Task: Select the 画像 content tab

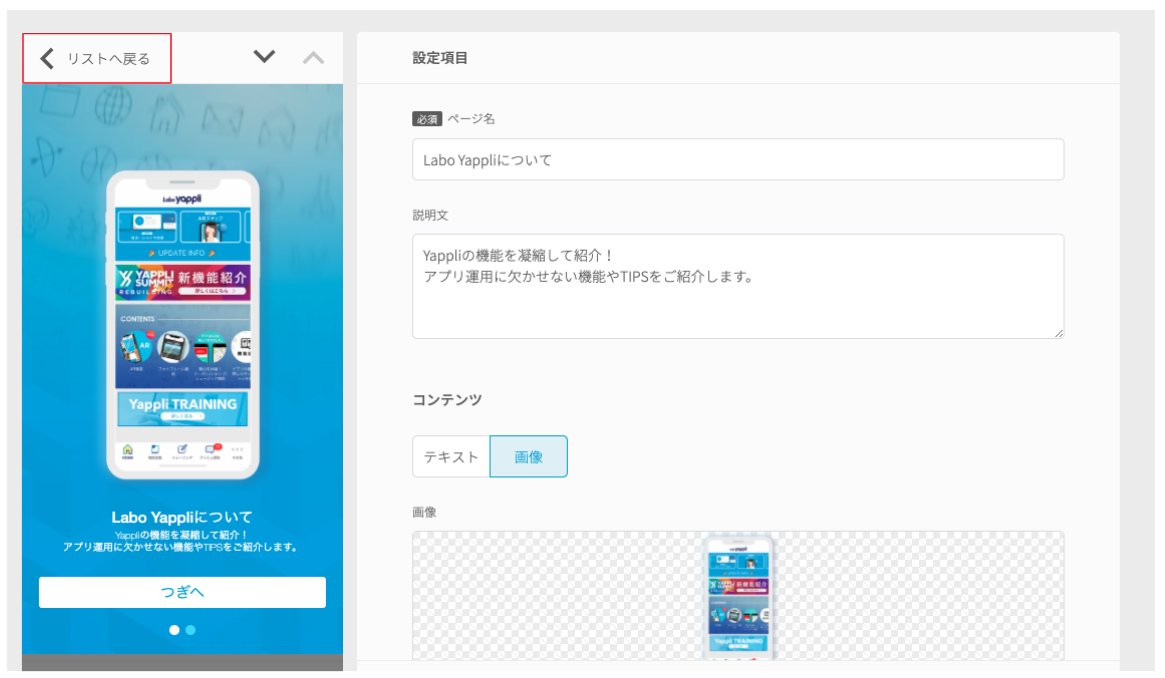Action: click(x=528, y=457)
